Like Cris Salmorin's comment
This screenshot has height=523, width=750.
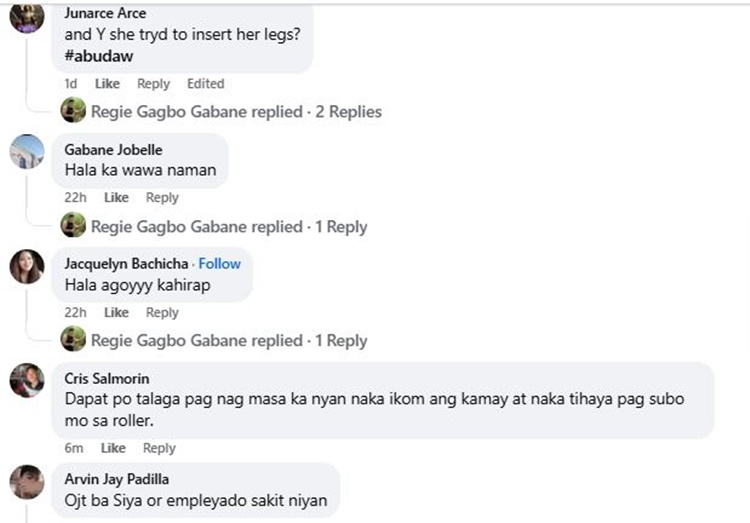pos(113,448)
